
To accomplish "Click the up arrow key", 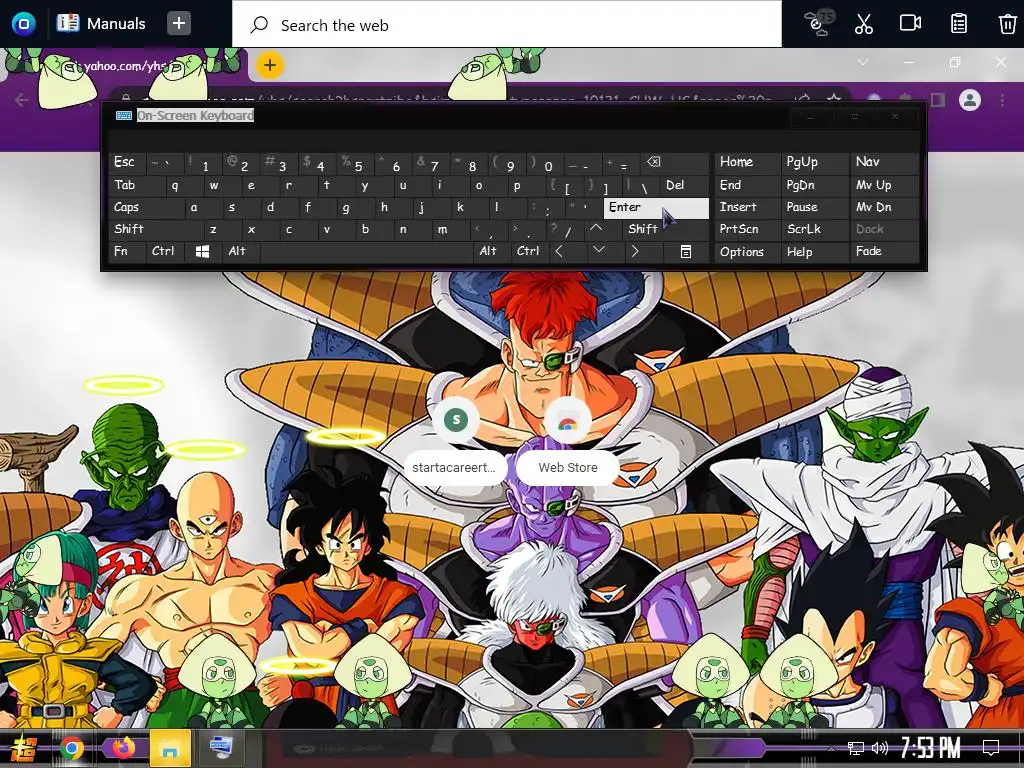I will [x=596, y=228].
